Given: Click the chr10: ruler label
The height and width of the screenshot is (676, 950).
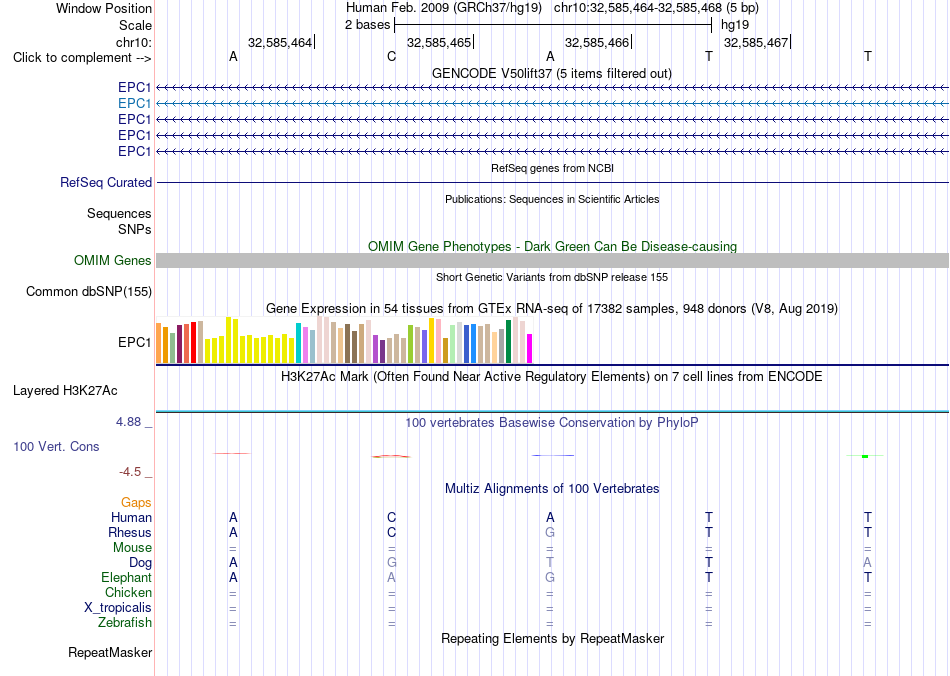Looking at the screenshot, I should point(134,42).
